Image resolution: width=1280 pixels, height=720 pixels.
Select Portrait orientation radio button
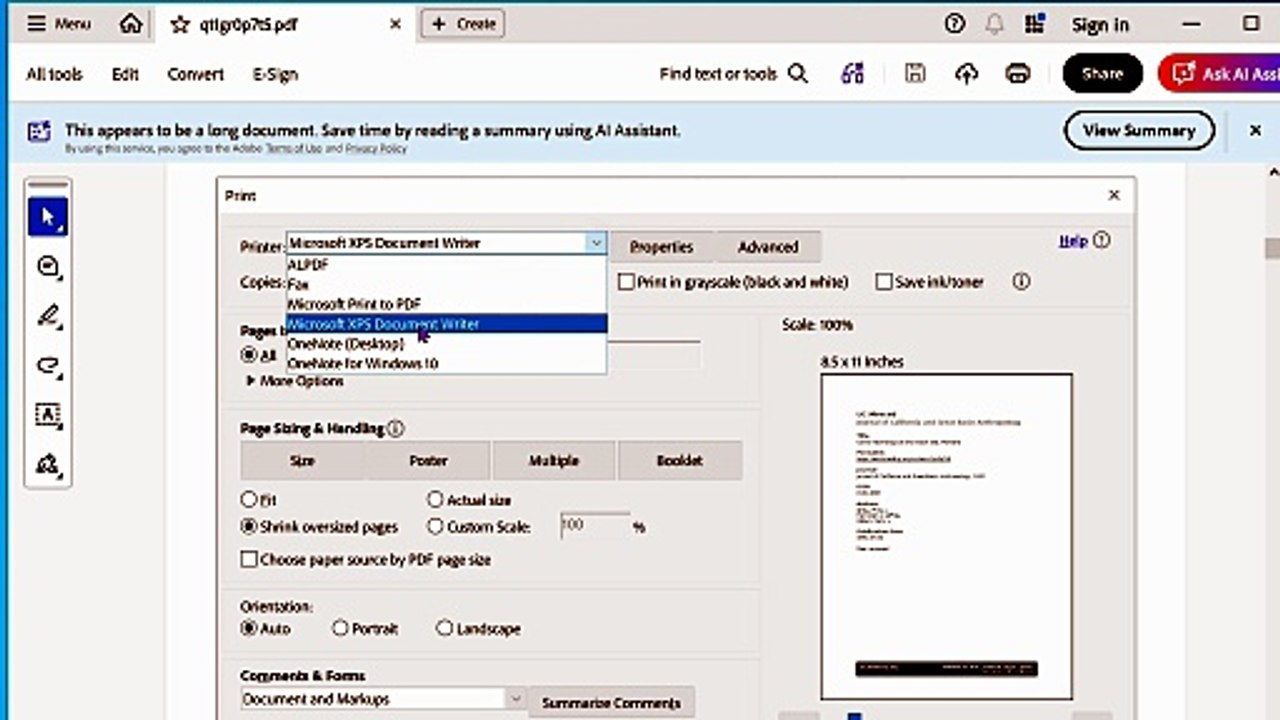tap(340, 628)
